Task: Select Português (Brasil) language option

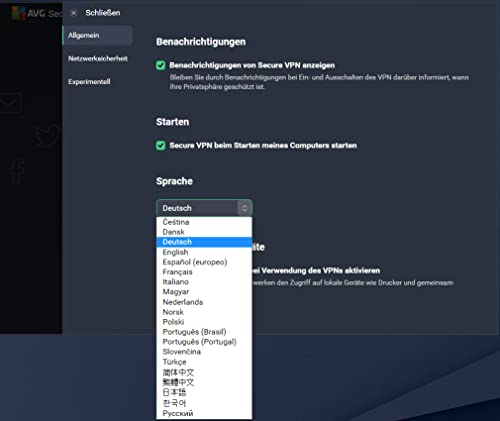Action: pos(204,332)
